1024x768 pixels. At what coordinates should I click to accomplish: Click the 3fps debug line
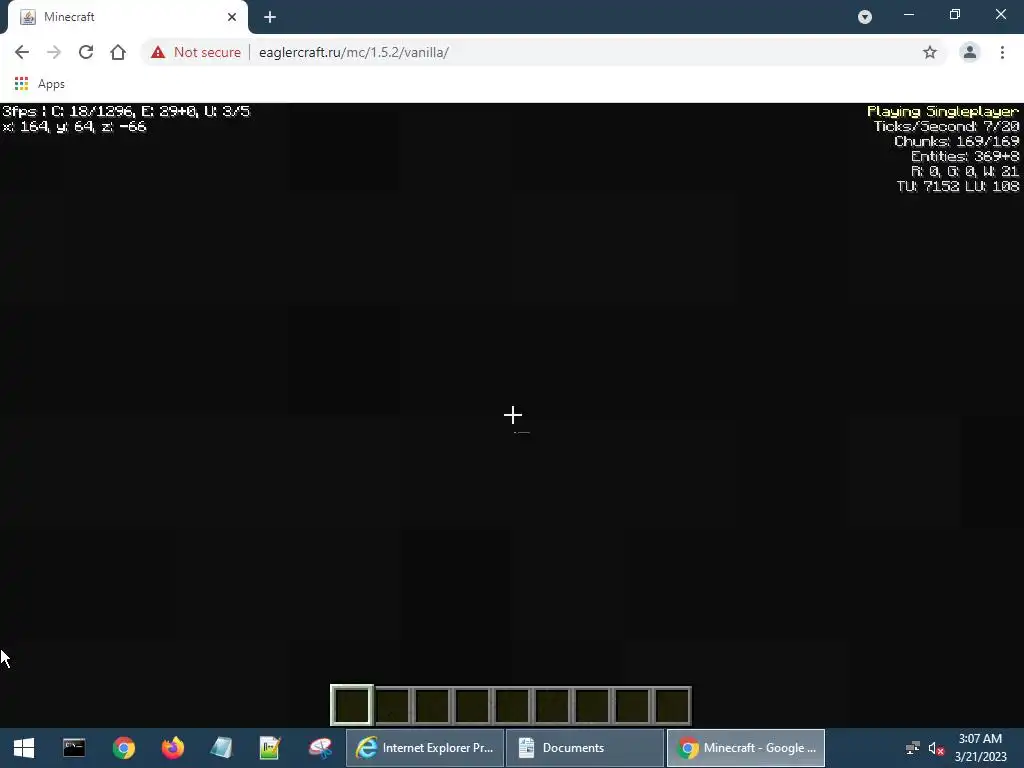click(x=126, y=112)
